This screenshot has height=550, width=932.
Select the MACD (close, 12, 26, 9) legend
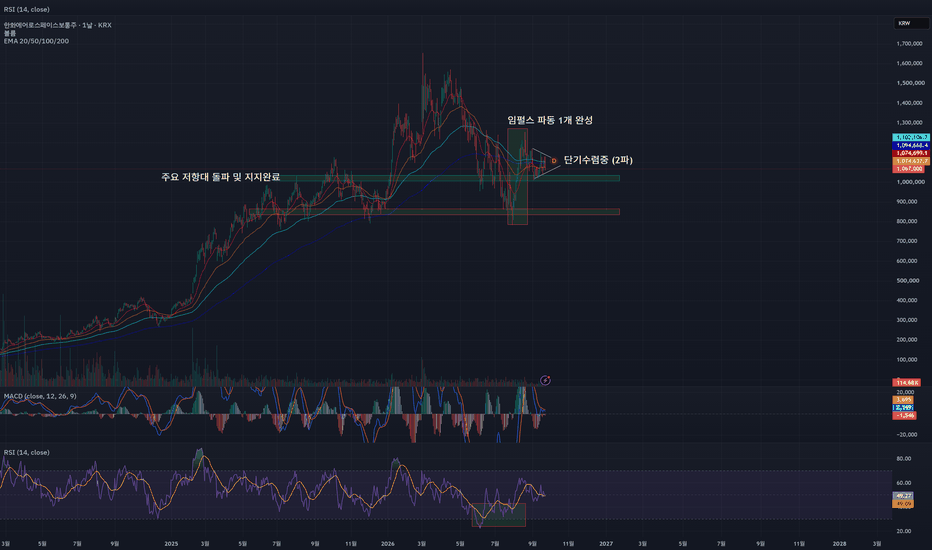point(40,396)
